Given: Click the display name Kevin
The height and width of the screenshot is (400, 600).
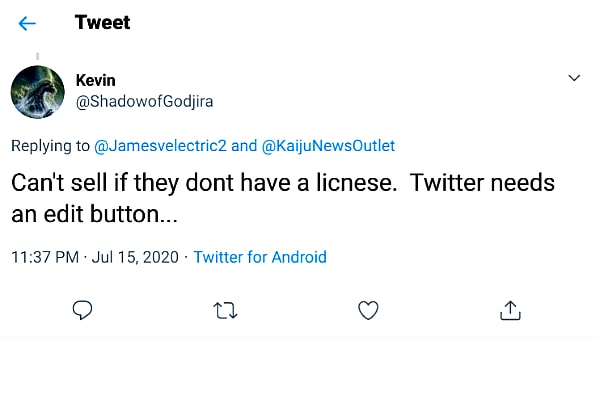Looking at the screenshot, I should [x=97, y=79].
